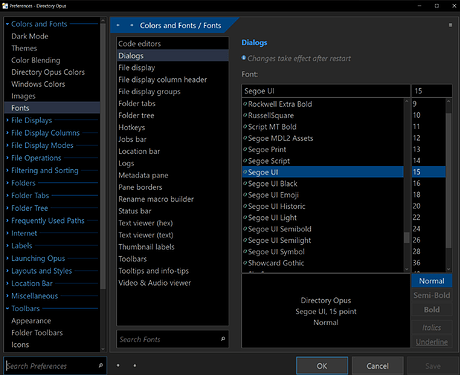The image size is (460, 375).
Task: Expand the Frequently Used Paths category
Action: pos(7,220)
